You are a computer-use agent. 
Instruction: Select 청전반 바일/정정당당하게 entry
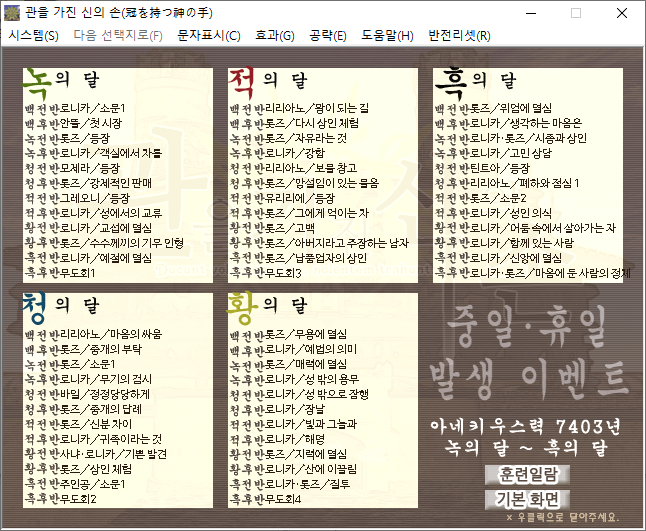coord(87,394)
